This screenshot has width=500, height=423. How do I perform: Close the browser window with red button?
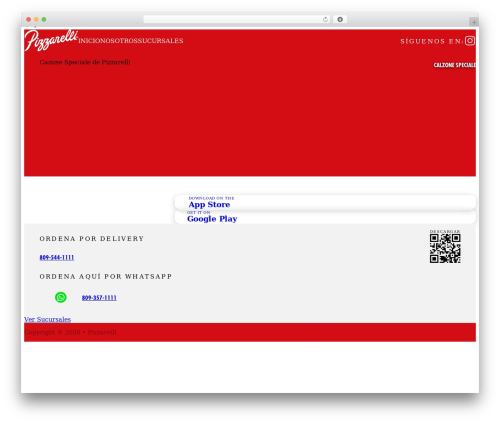[29, 20]
